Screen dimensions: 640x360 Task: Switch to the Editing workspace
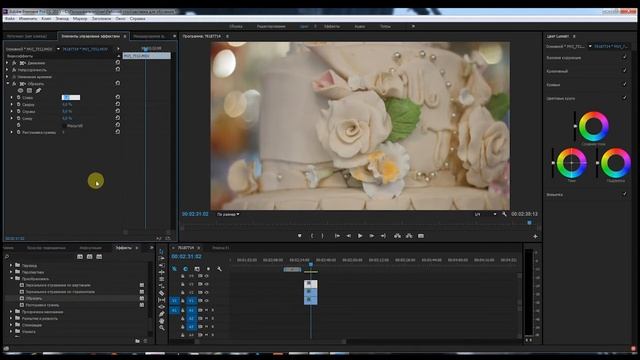click(271, 26)
